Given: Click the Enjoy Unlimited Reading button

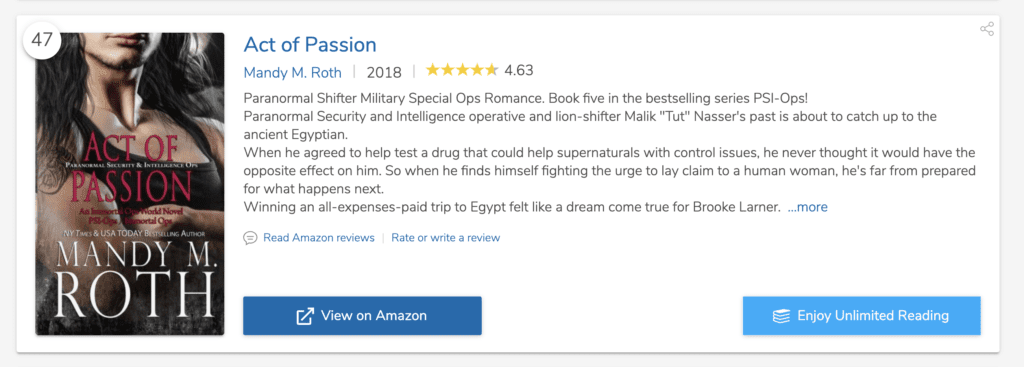Looking at the screenshot, I should coord(861,316).
